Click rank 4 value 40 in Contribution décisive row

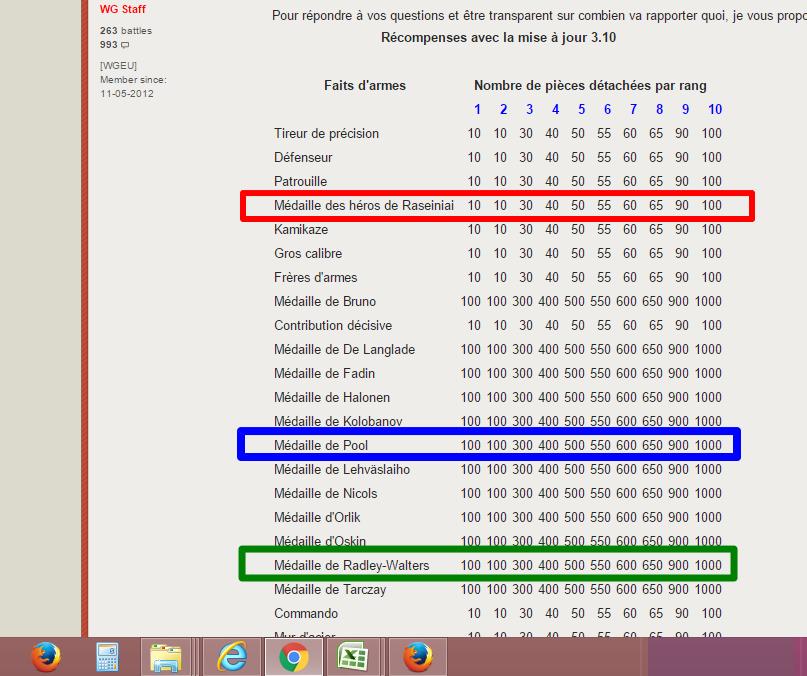click(x=552, y=325)
